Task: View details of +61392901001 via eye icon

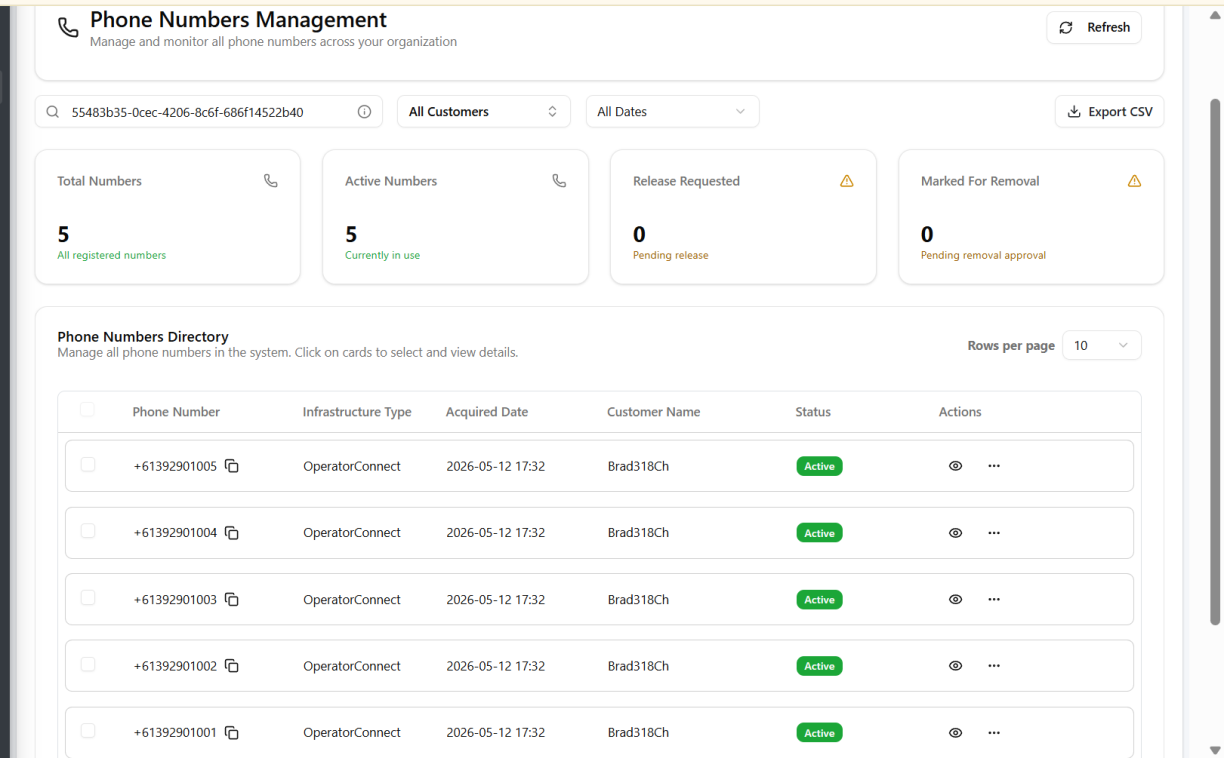Action: 955,733
